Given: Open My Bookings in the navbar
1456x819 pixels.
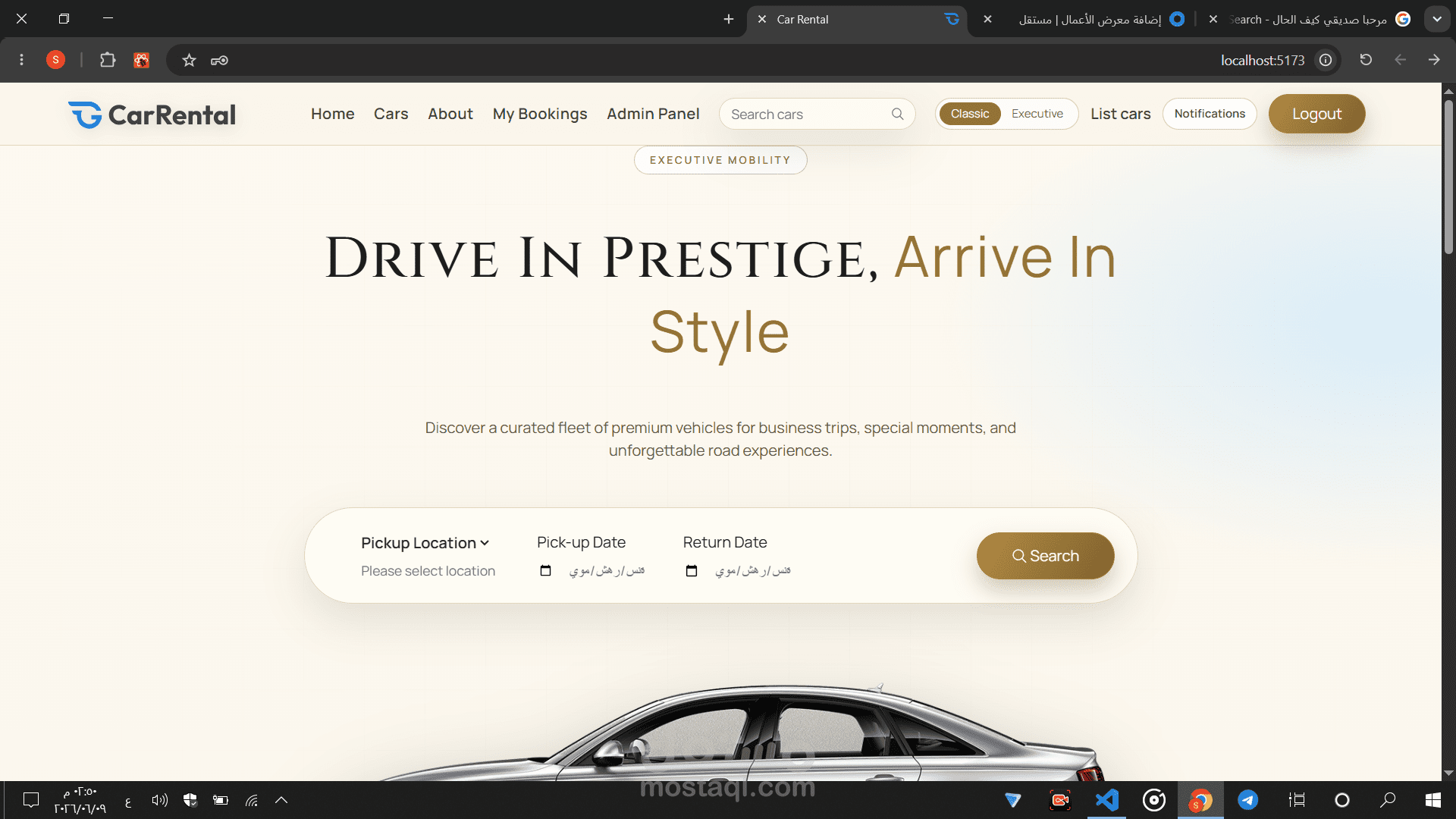Looking at the screenshot, I should coord(540,114).
